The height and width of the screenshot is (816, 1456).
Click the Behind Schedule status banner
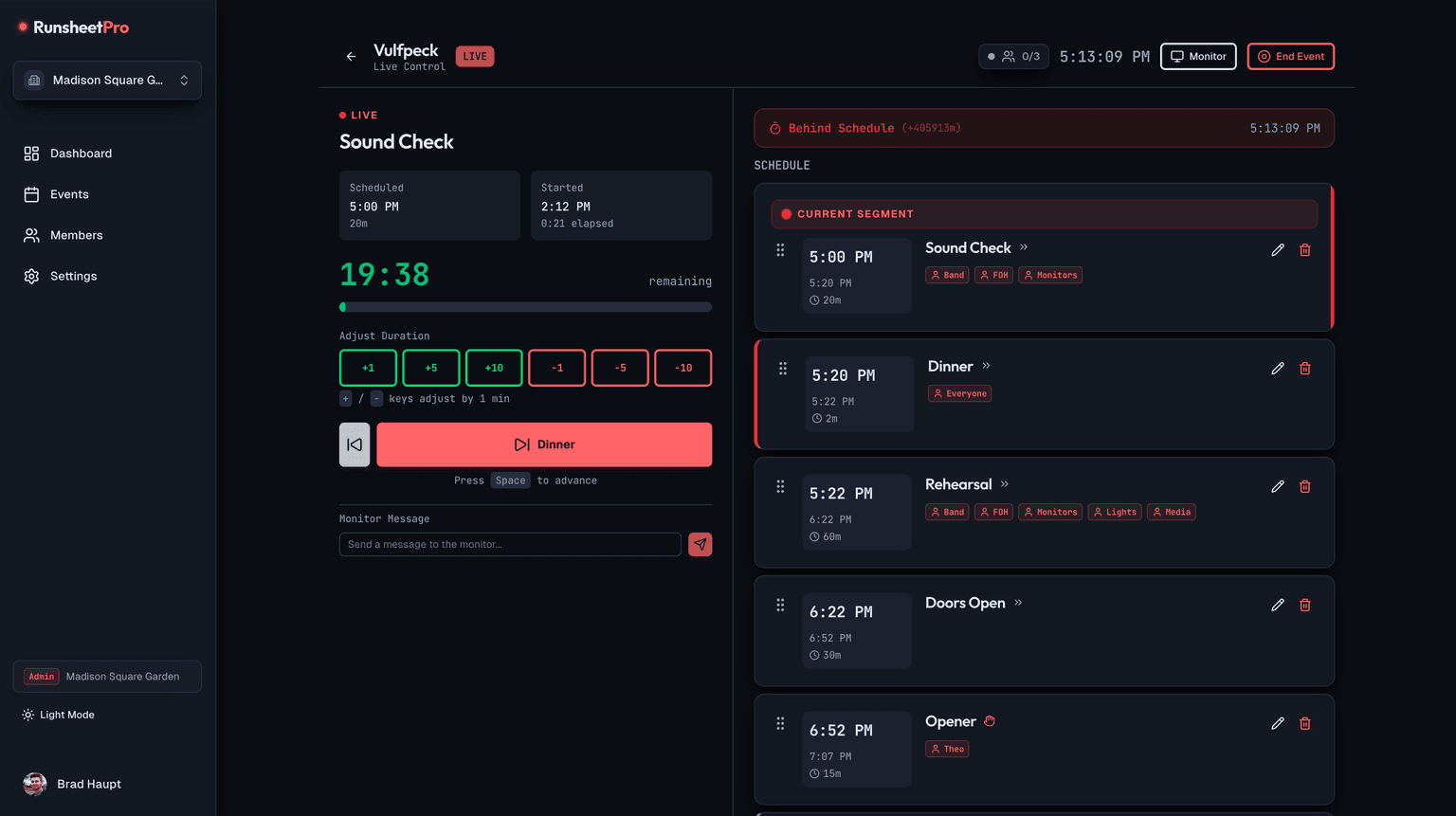[x=1044, y=128]
